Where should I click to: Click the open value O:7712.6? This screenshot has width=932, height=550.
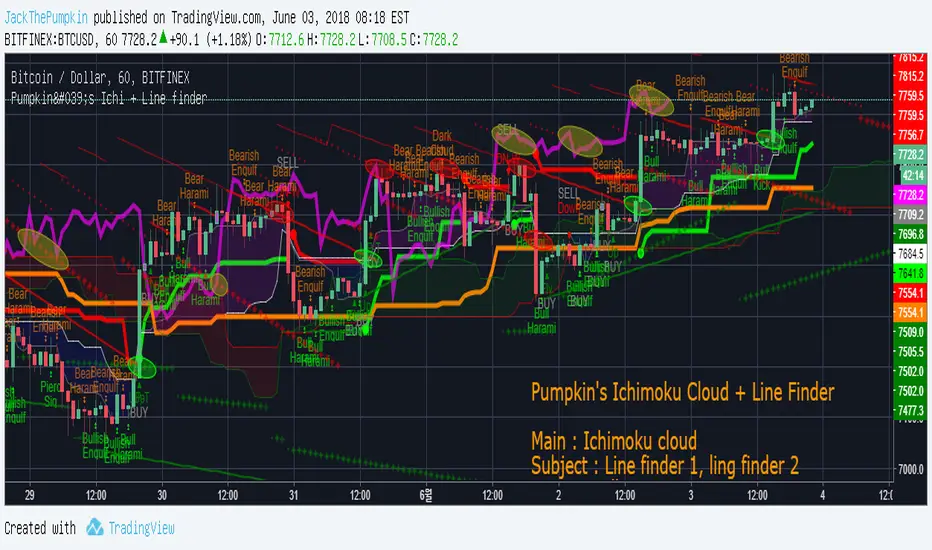coord(280,40)
